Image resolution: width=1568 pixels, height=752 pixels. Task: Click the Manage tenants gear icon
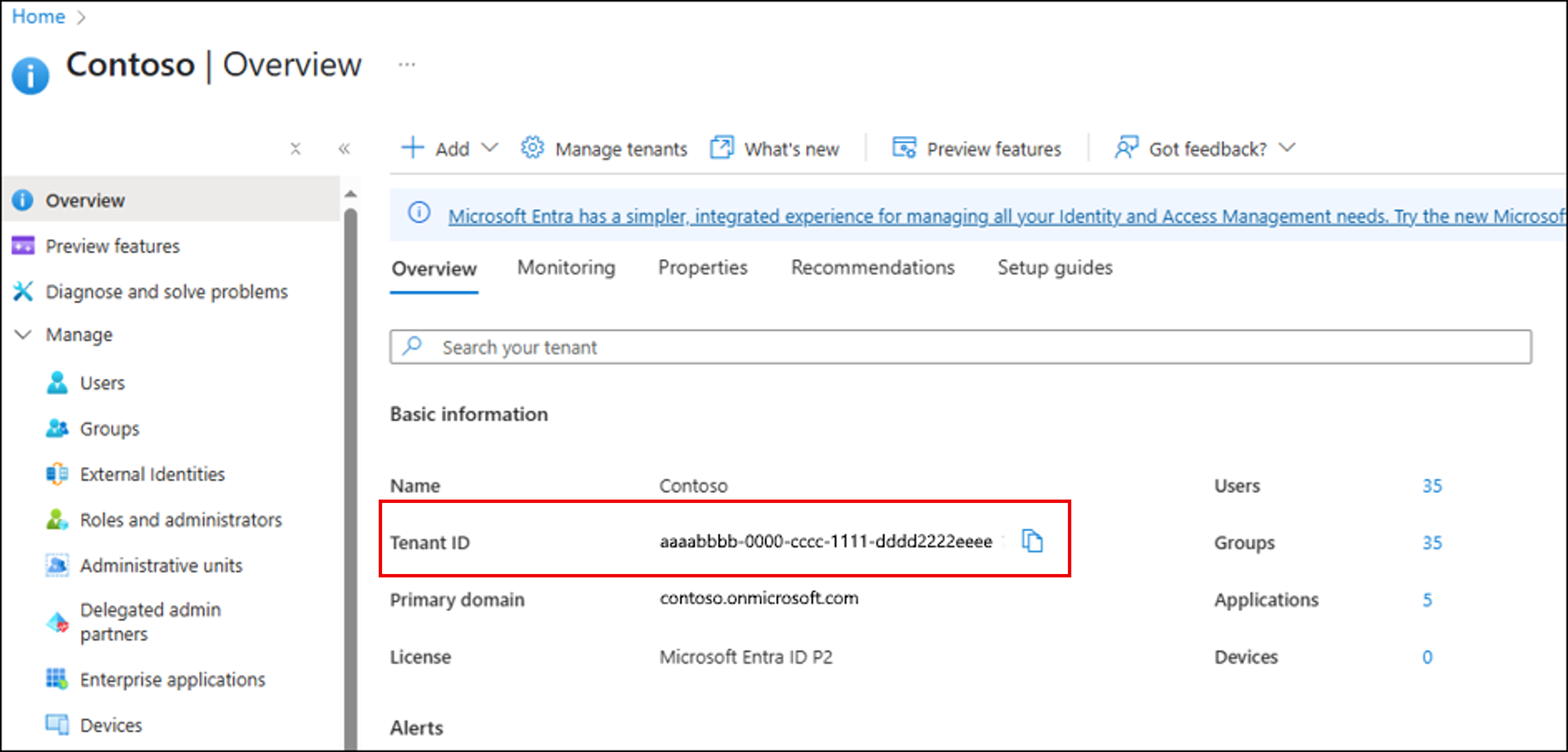532,148
